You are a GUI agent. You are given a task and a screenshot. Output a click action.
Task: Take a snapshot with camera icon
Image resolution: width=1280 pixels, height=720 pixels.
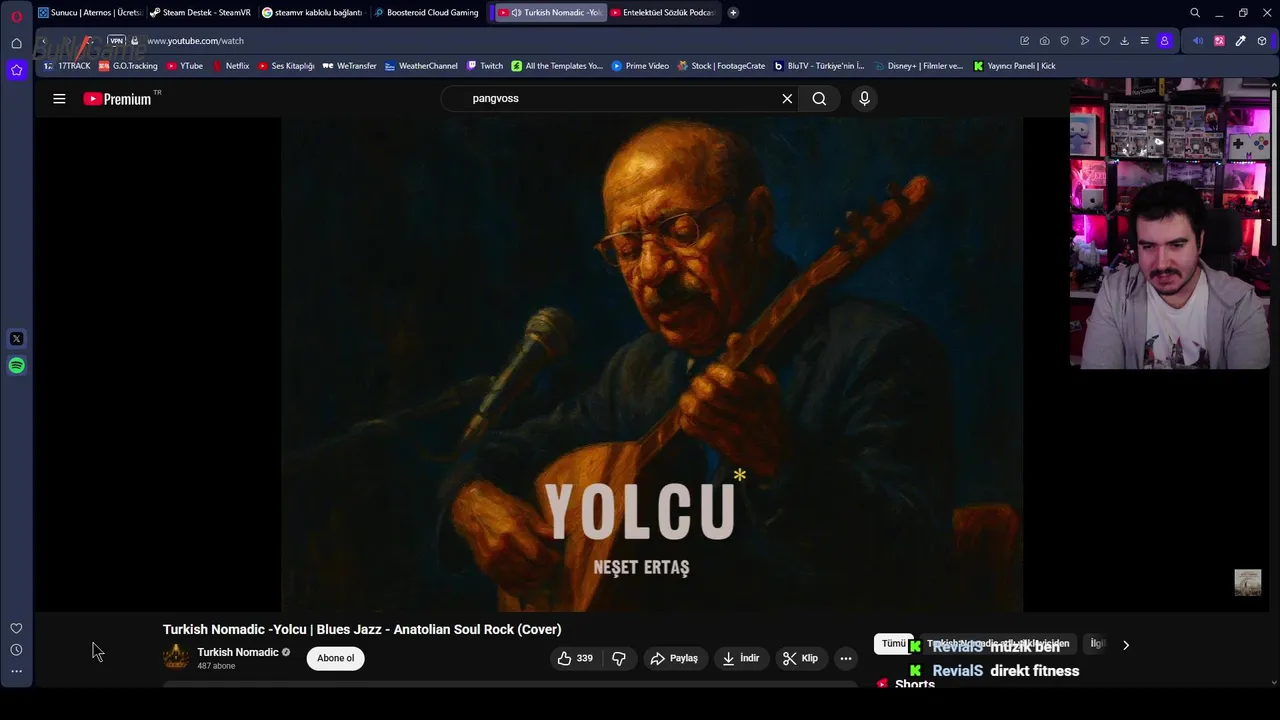(x=1044, y=41)
